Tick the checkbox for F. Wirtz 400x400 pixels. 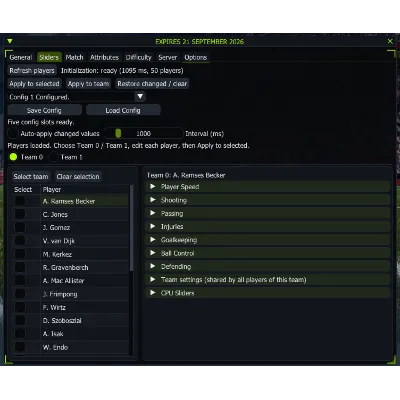click(20, 307)
